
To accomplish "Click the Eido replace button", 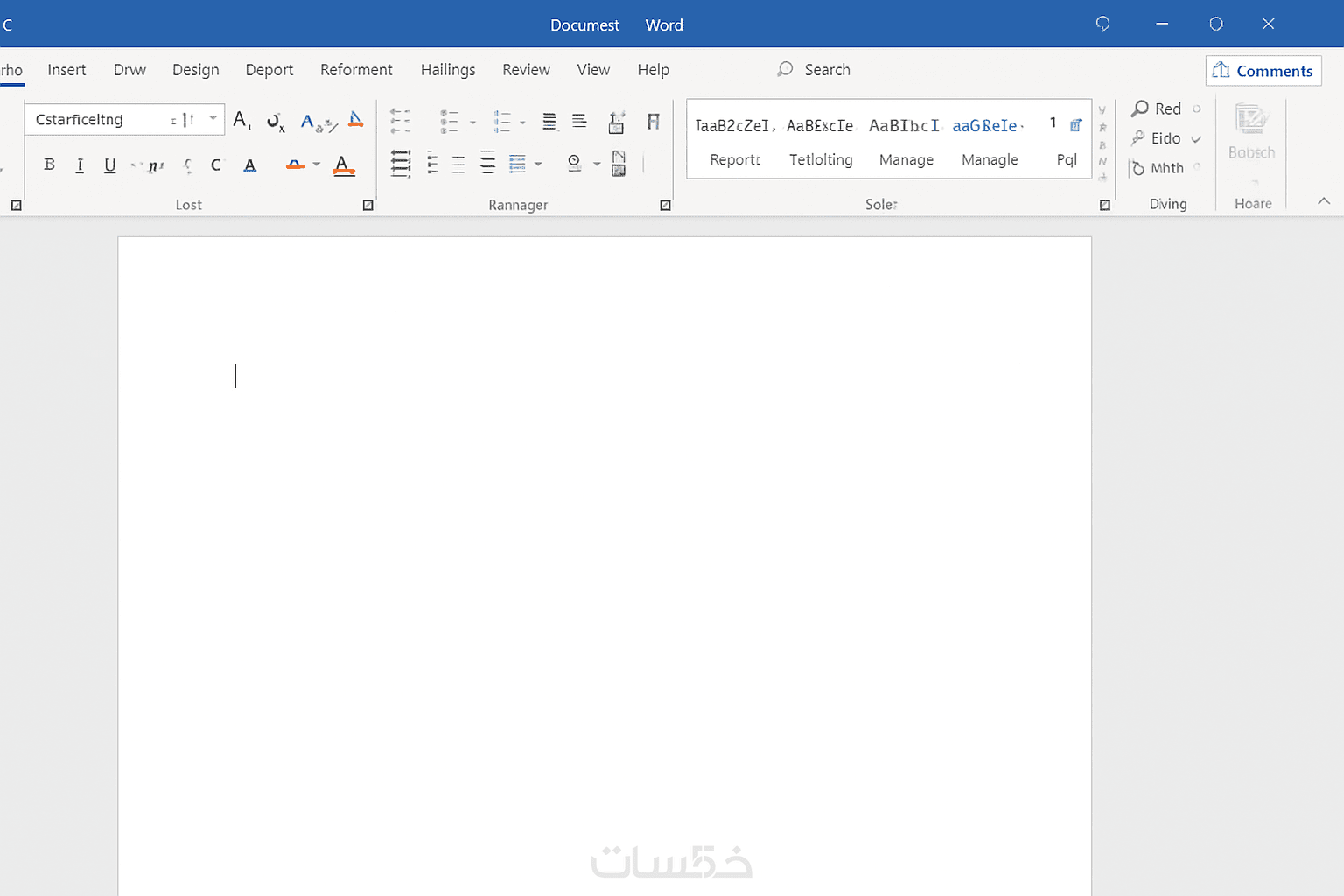I will (x=1156, y=138).
